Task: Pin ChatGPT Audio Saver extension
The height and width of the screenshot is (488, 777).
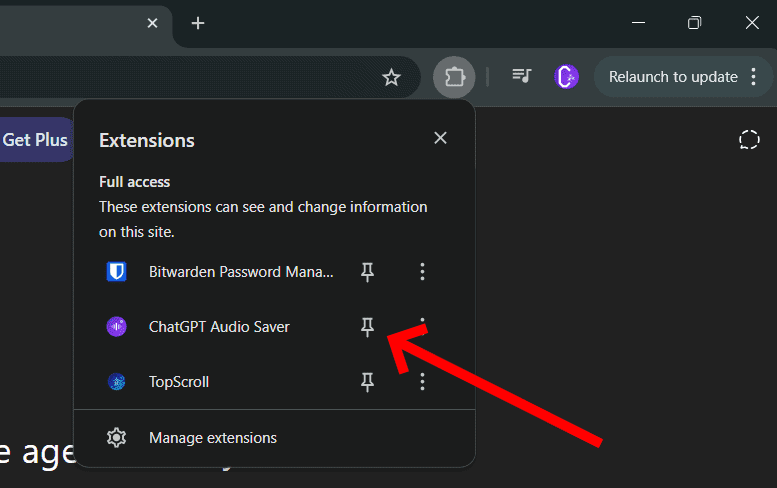Action: click(x=367, y=327)
